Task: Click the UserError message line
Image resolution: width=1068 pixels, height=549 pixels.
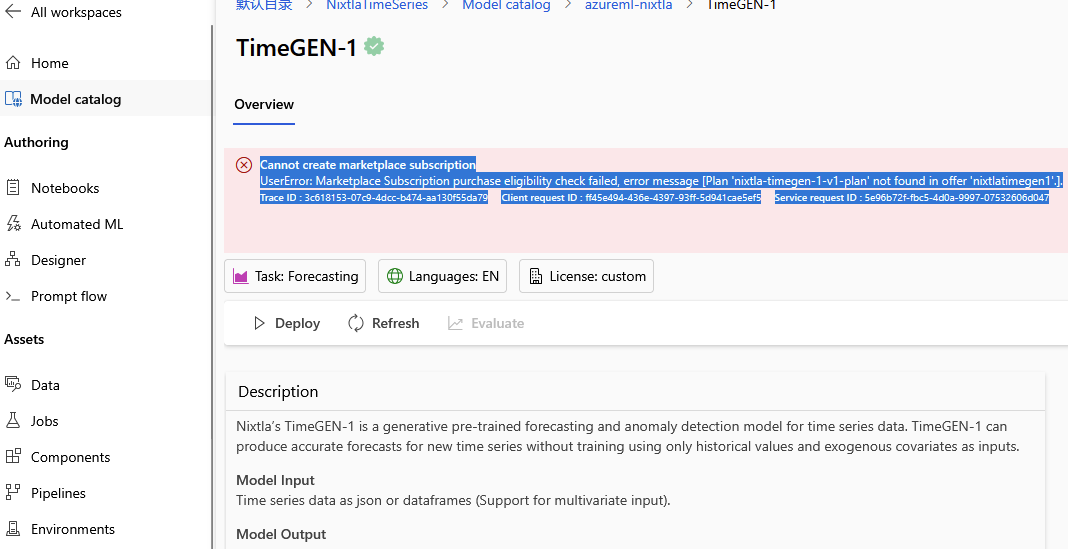Action: coord(661,181)
